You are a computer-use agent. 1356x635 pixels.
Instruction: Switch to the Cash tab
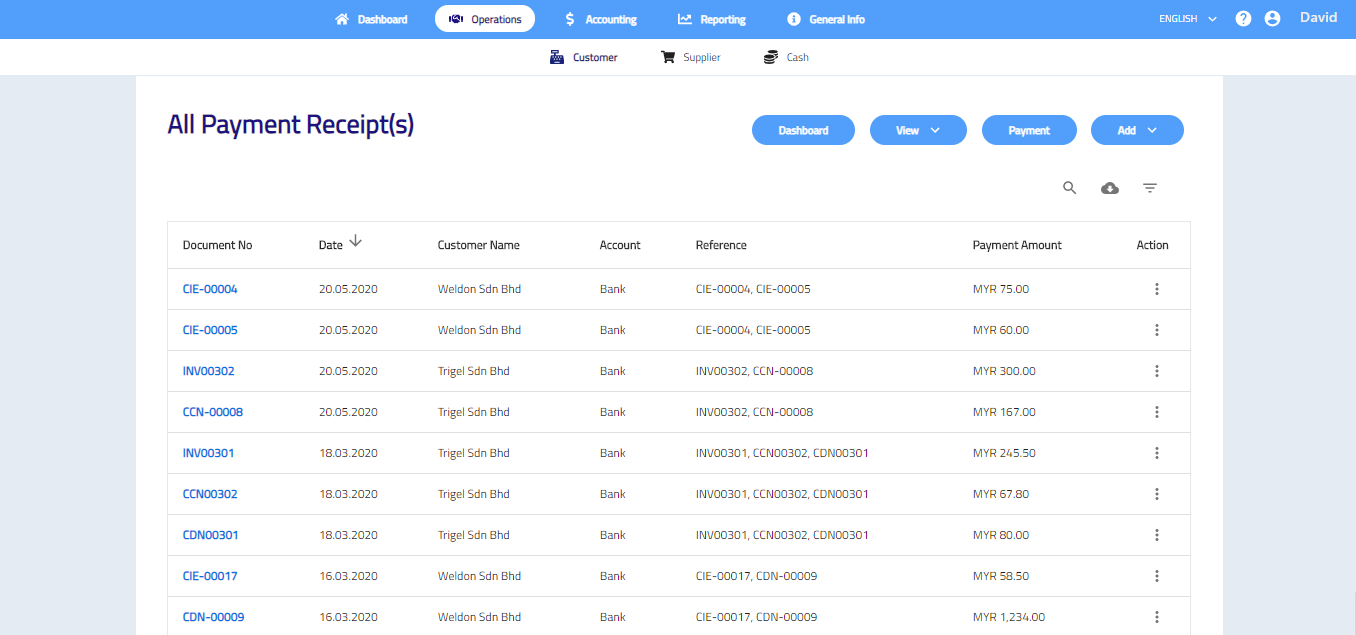pos(786,58)
